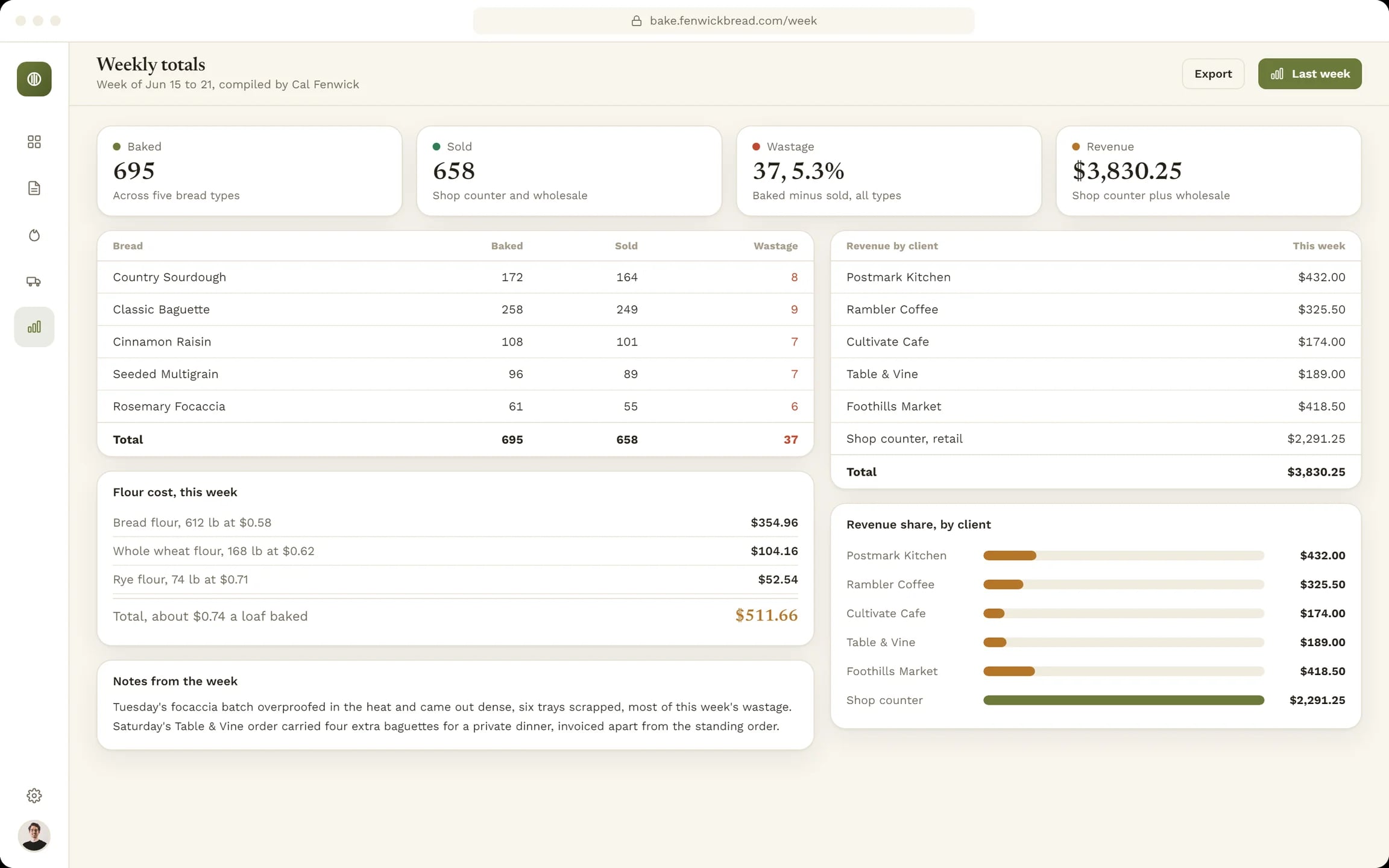
Task: Click the Rambler Coffee revenue share bar
Action: click(x=1123, y=585)
